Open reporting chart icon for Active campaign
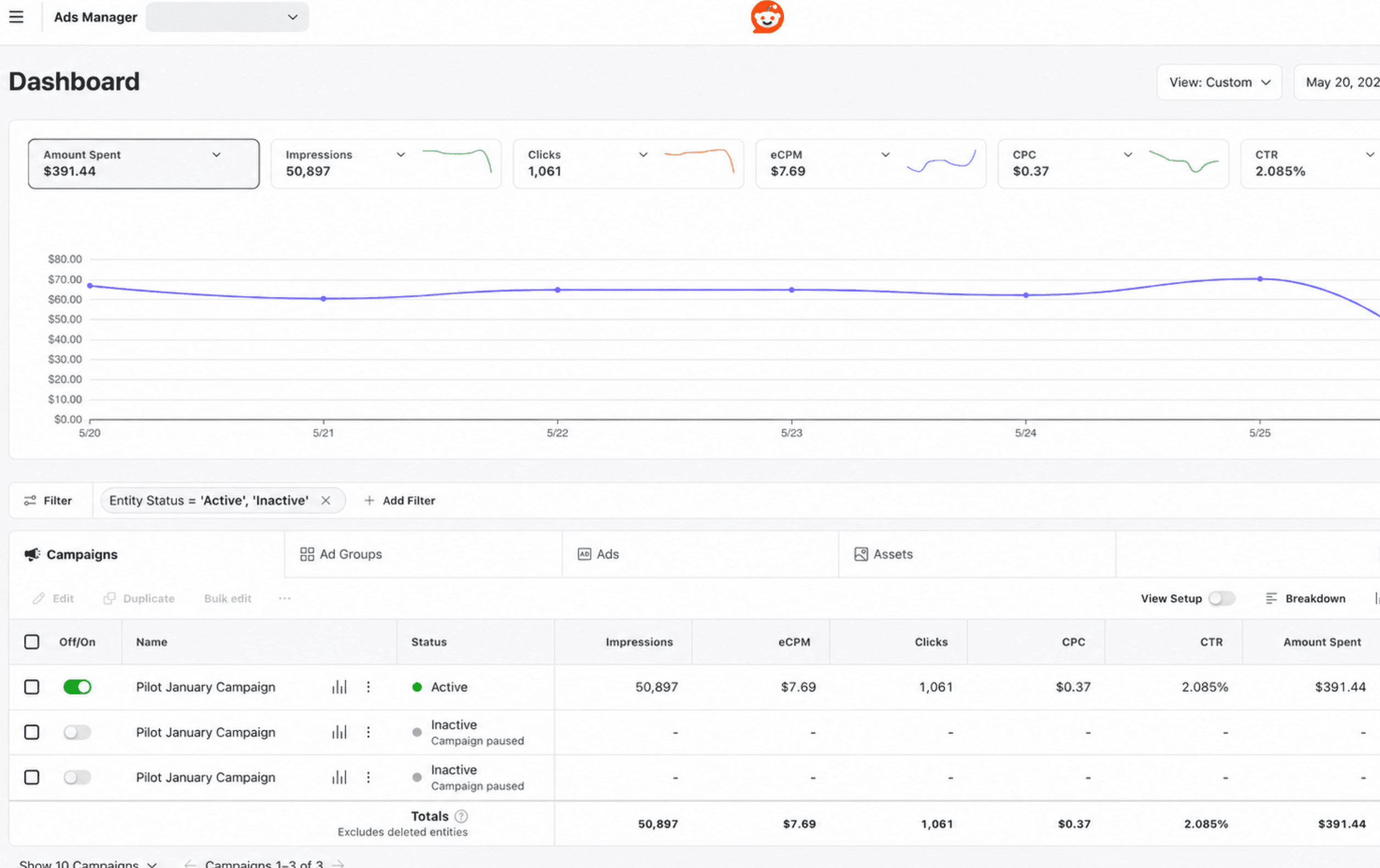 point(339,687)
